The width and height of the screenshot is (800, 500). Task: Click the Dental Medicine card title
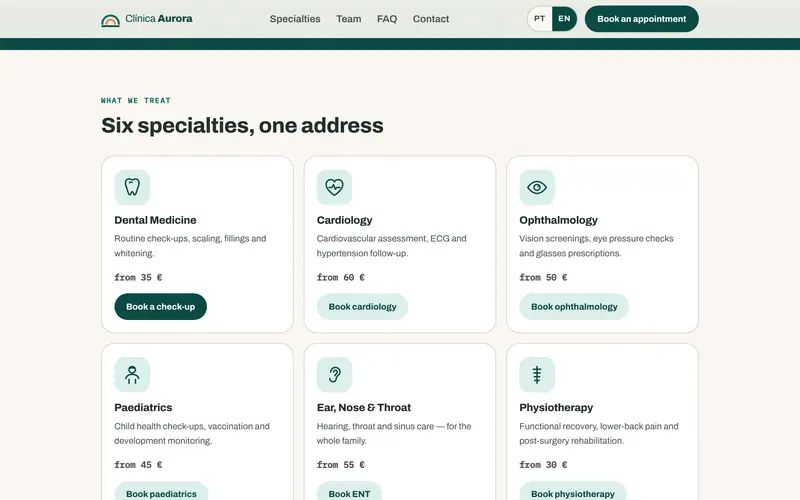pos(155,220)
